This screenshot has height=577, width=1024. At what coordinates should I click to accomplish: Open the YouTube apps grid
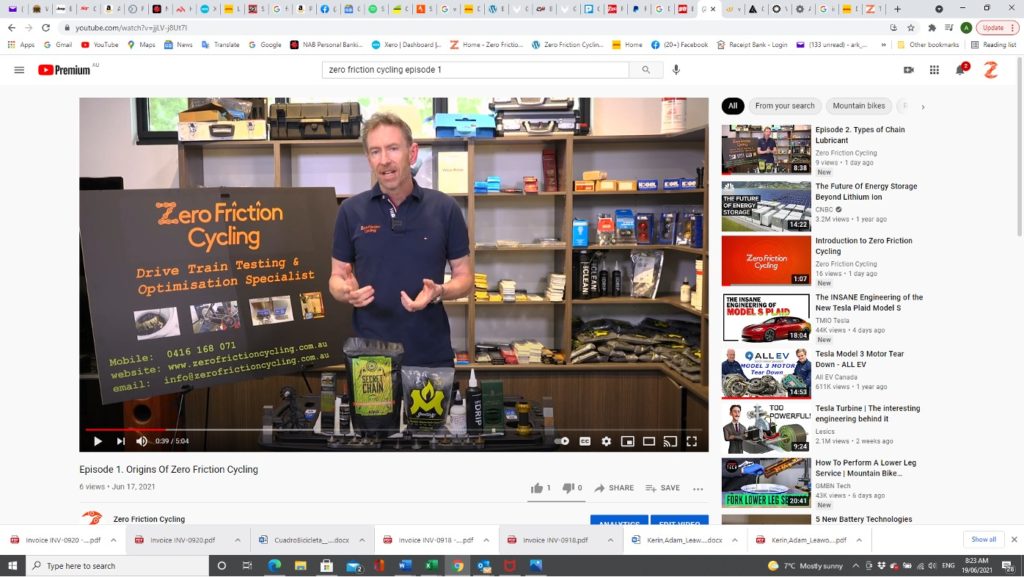pos(935,70)
